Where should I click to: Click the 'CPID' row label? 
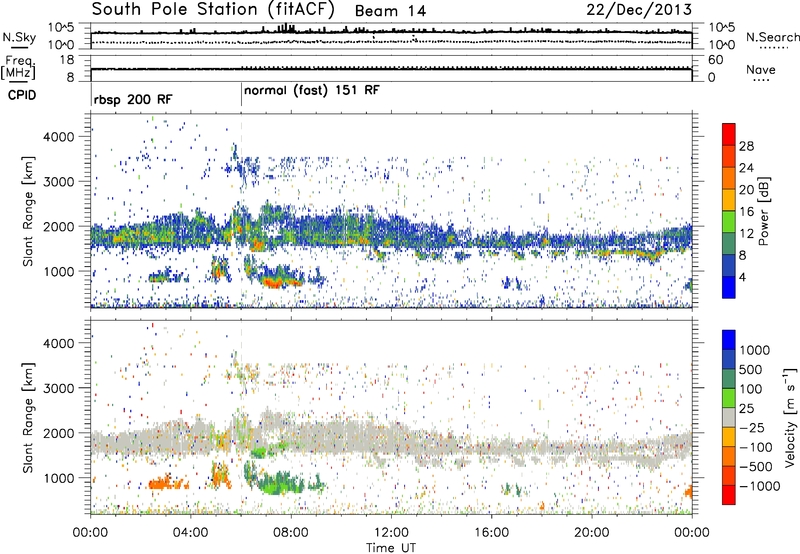point(22,95)
